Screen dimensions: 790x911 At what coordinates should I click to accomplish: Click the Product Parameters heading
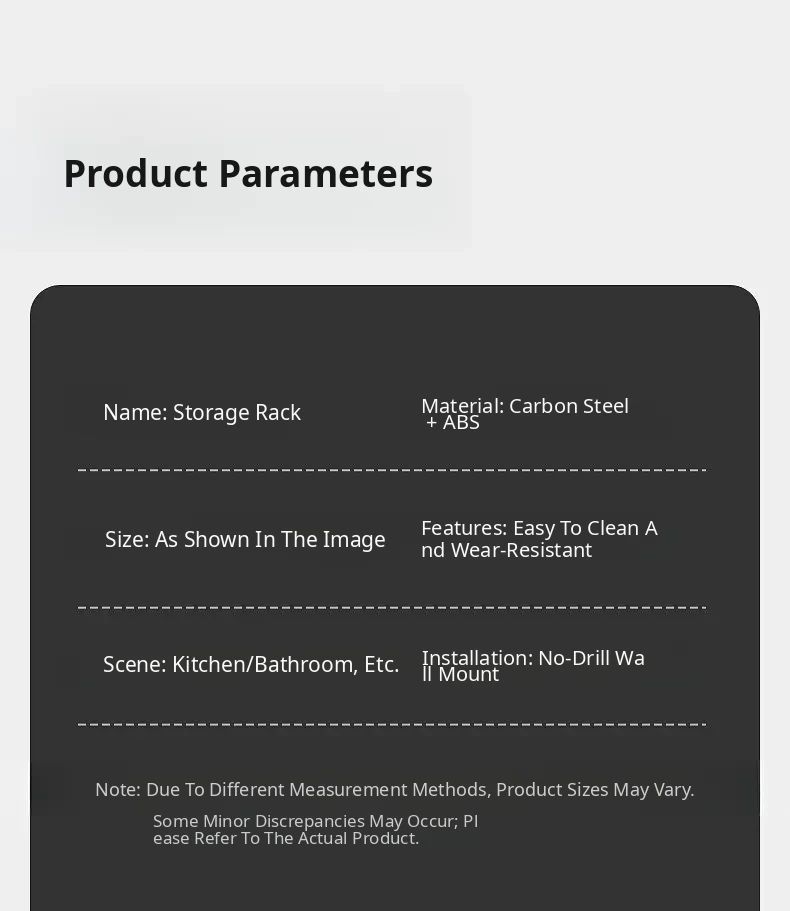[x=248, y=174]
